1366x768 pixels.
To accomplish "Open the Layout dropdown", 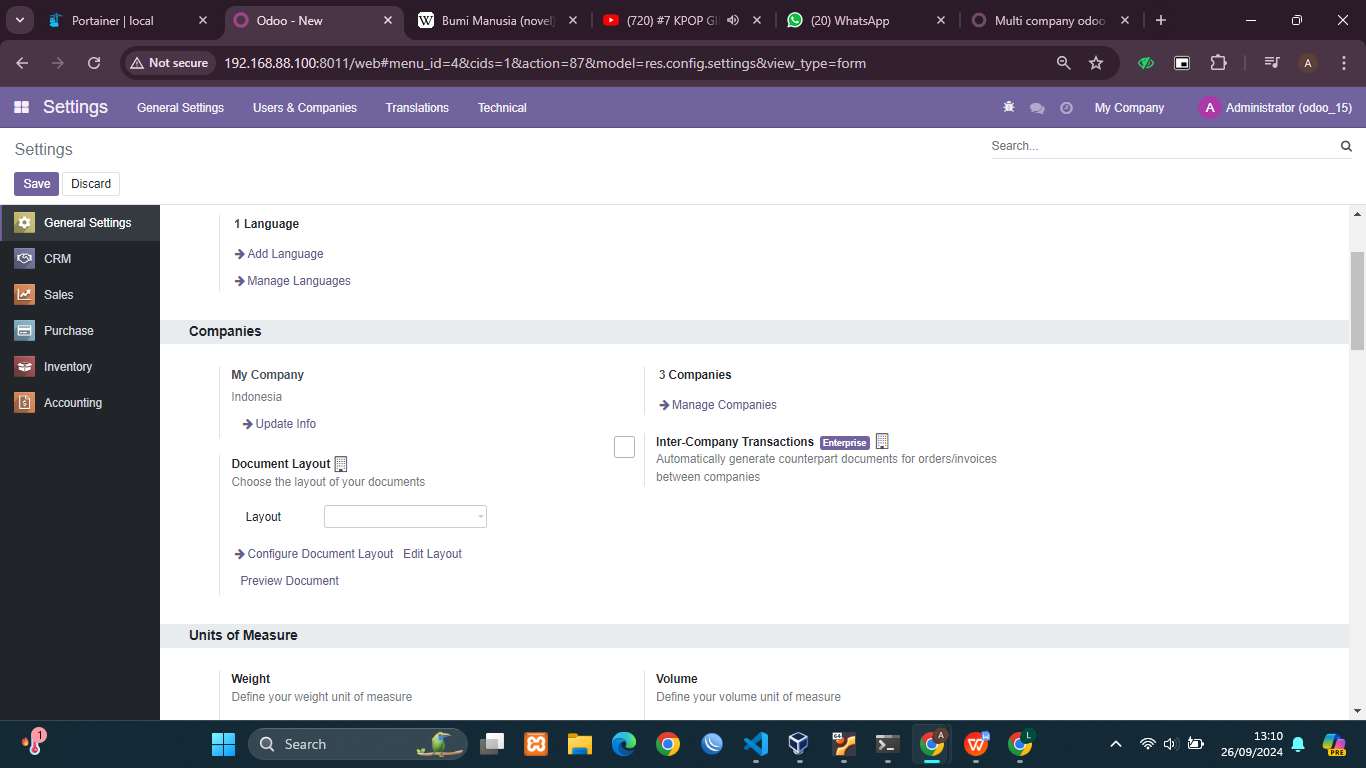I will [x=405, y=517].
